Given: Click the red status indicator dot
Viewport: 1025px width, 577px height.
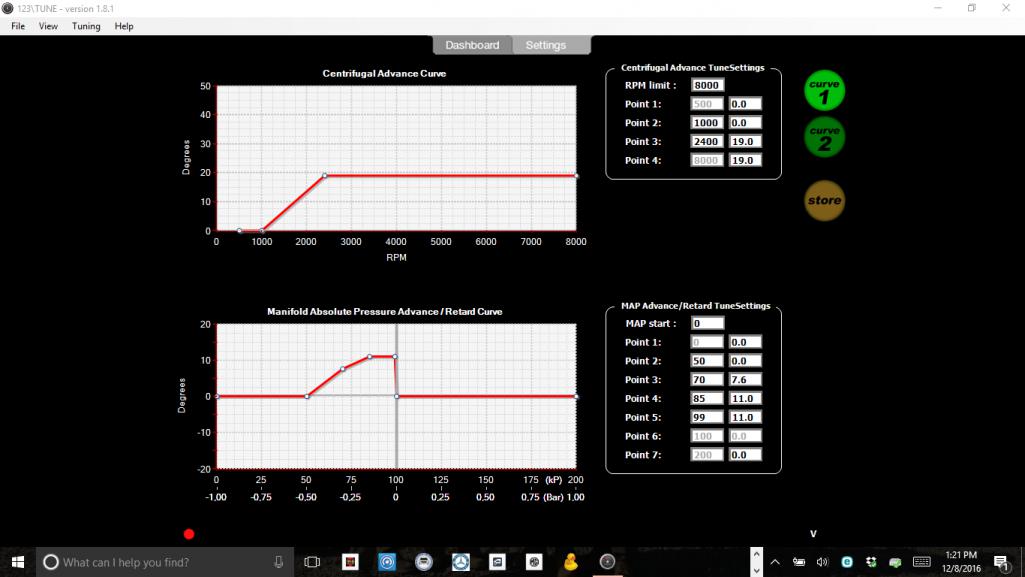Looking at the screenshot, I should point(189,534).
